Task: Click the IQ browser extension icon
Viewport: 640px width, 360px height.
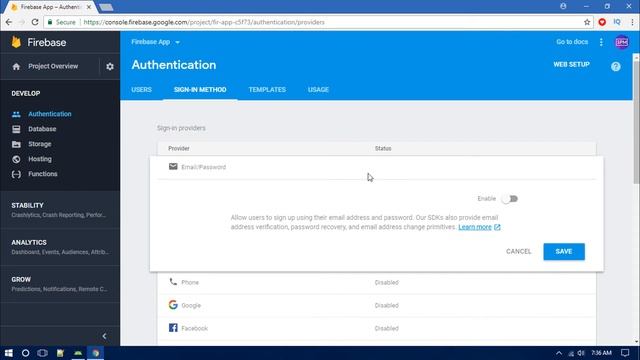Action: tap(617, 22)
